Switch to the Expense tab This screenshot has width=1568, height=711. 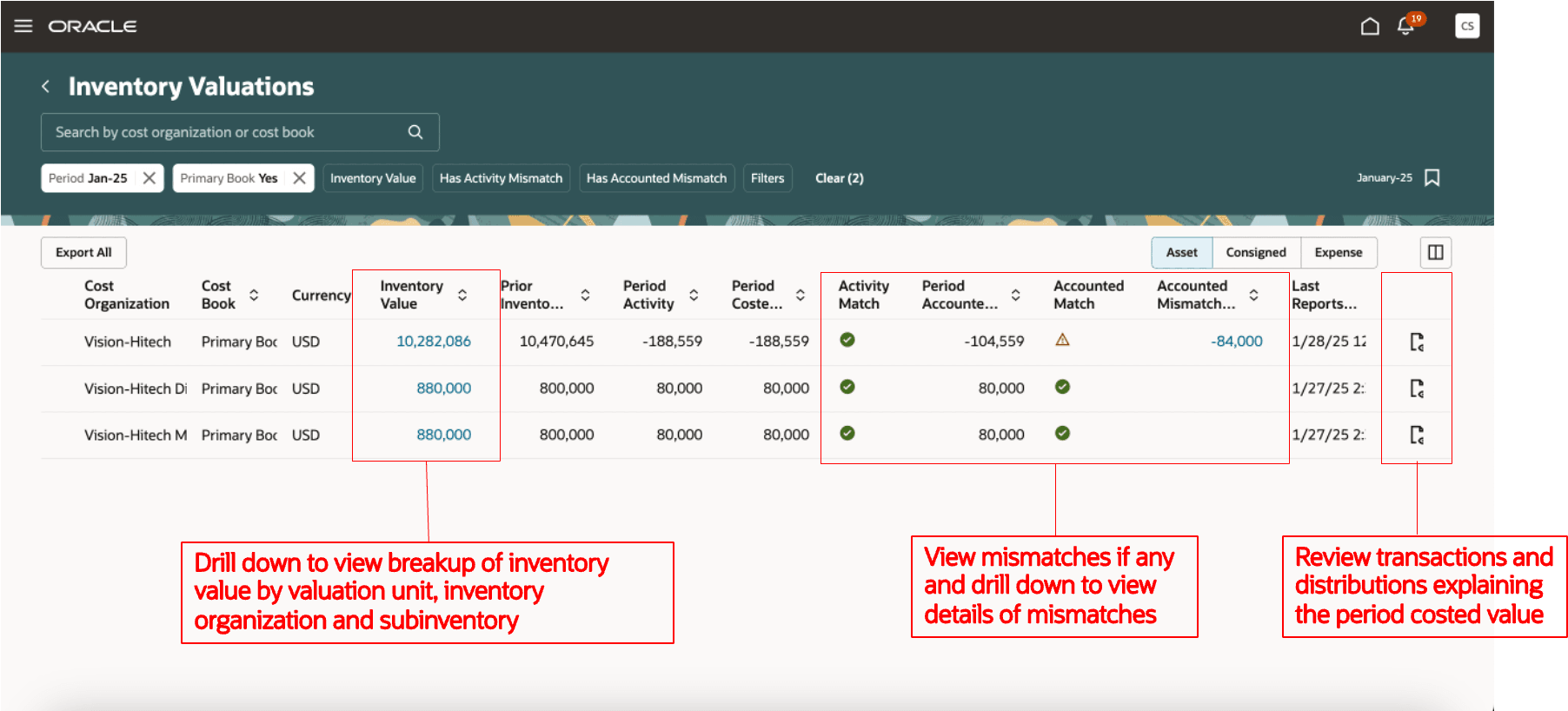[1339, 252]
